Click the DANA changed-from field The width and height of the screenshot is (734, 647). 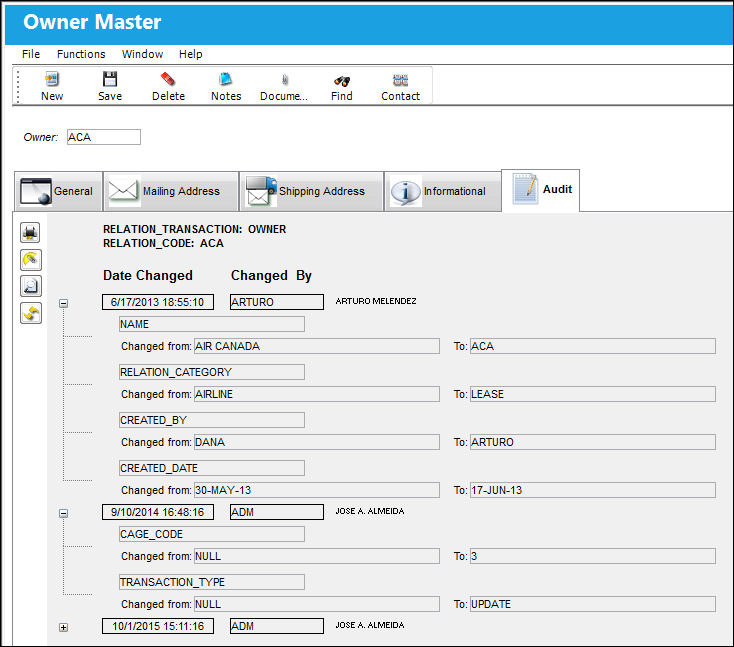point(316,442)
